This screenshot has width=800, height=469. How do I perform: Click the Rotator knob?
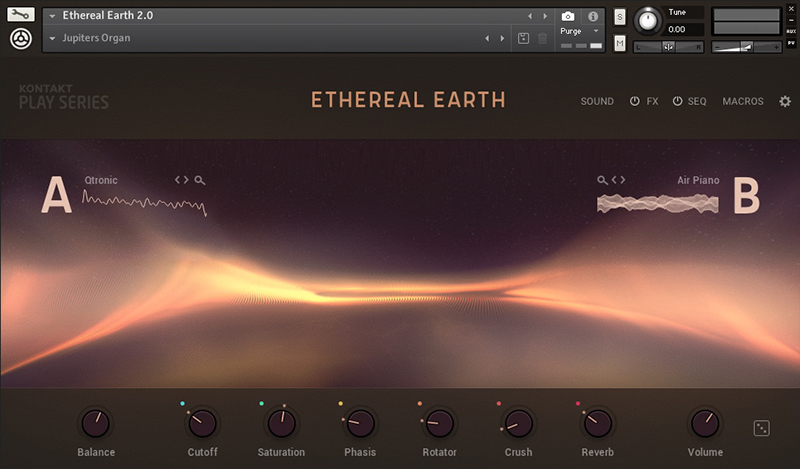439,423
